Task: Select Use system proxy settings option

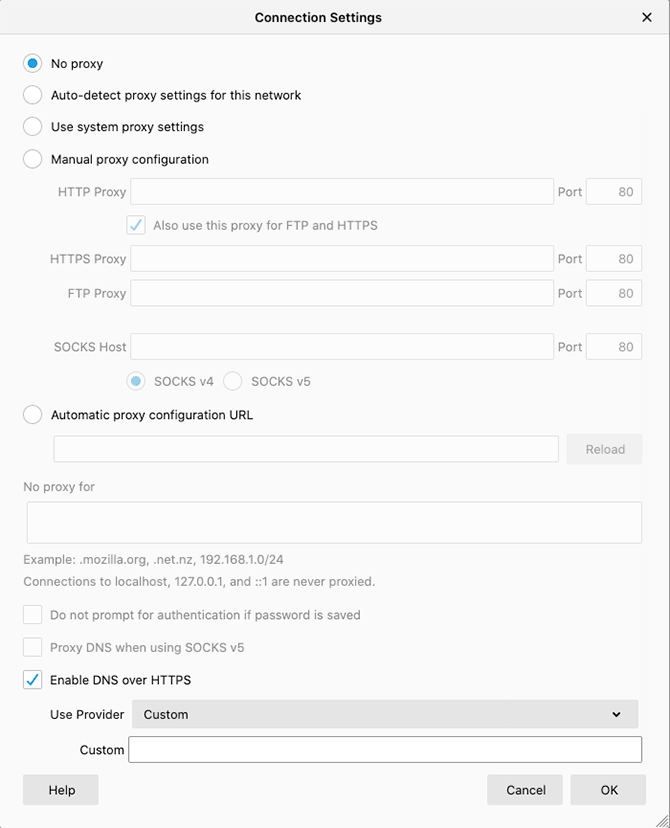Action: [x=32, y=127]
